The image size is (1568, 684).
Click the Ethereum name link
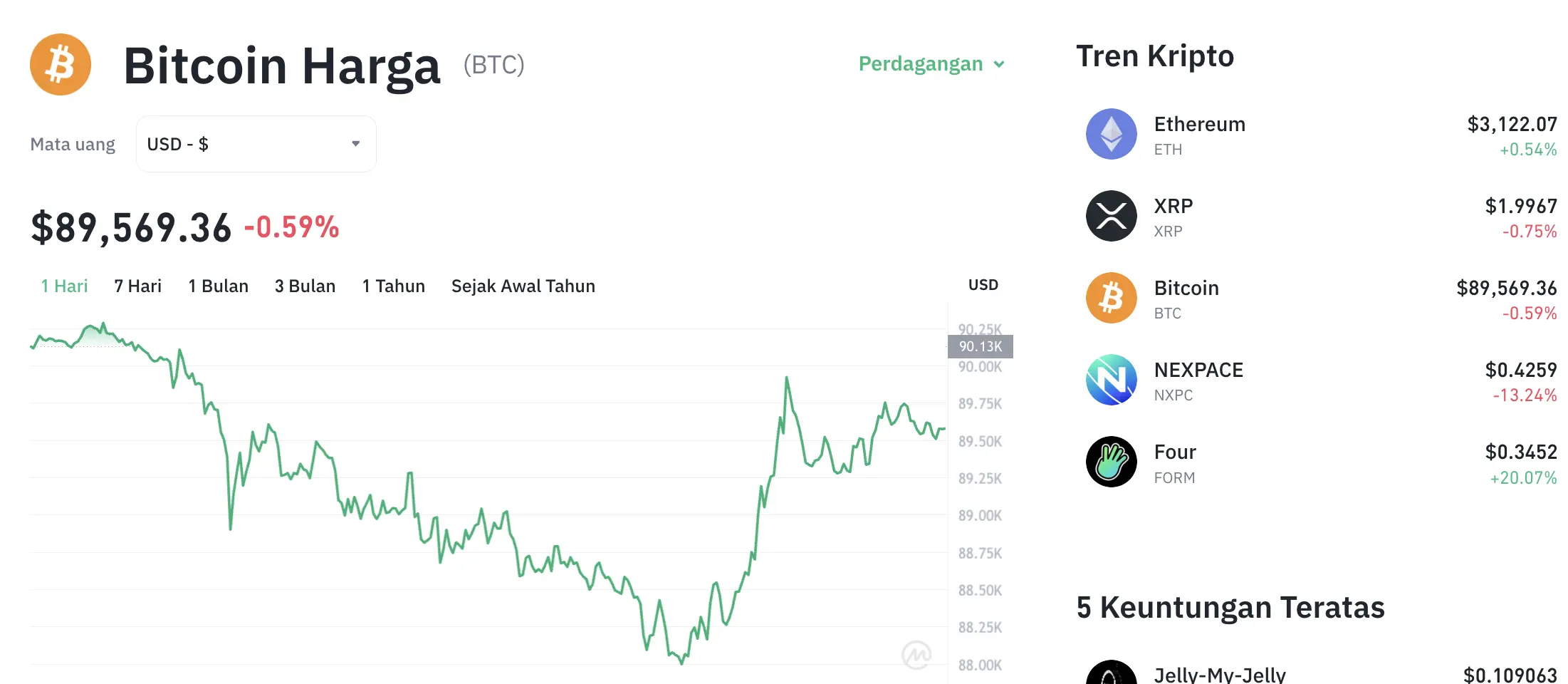point(1199,123)
